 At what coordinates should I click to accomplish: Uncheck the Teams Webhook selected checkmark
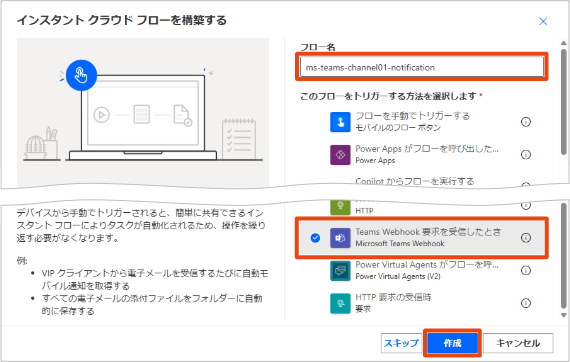[x=315, y=238]
